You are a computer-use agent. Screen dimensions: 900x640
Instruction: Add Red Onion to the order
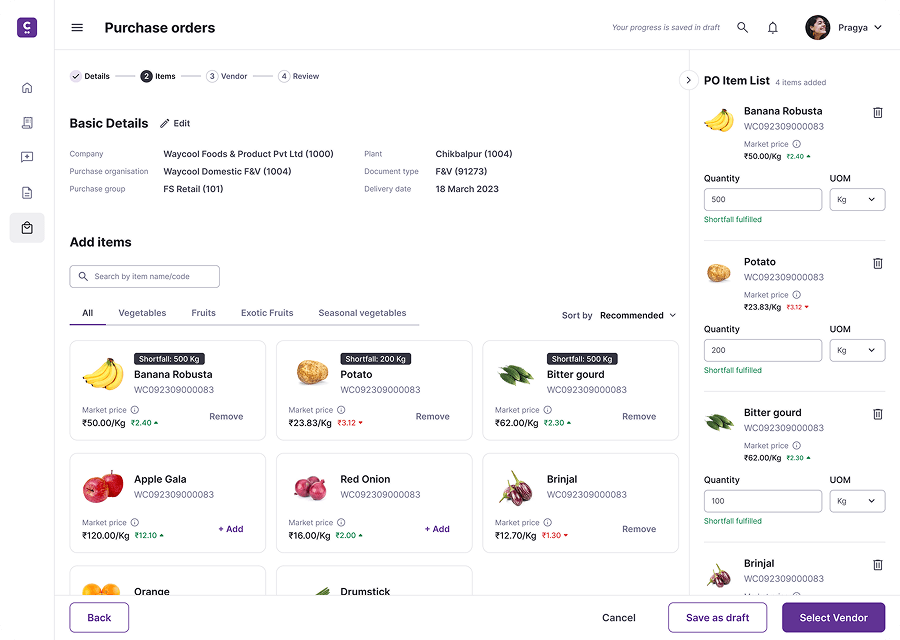[x=437, y=529]
